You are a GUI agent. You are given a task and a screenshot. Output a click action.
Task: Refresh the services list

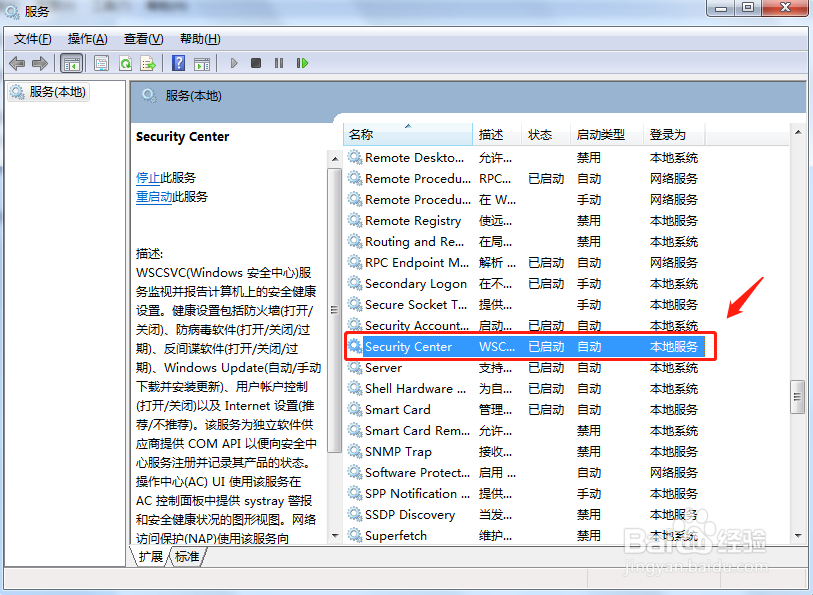tap(125, 62)
